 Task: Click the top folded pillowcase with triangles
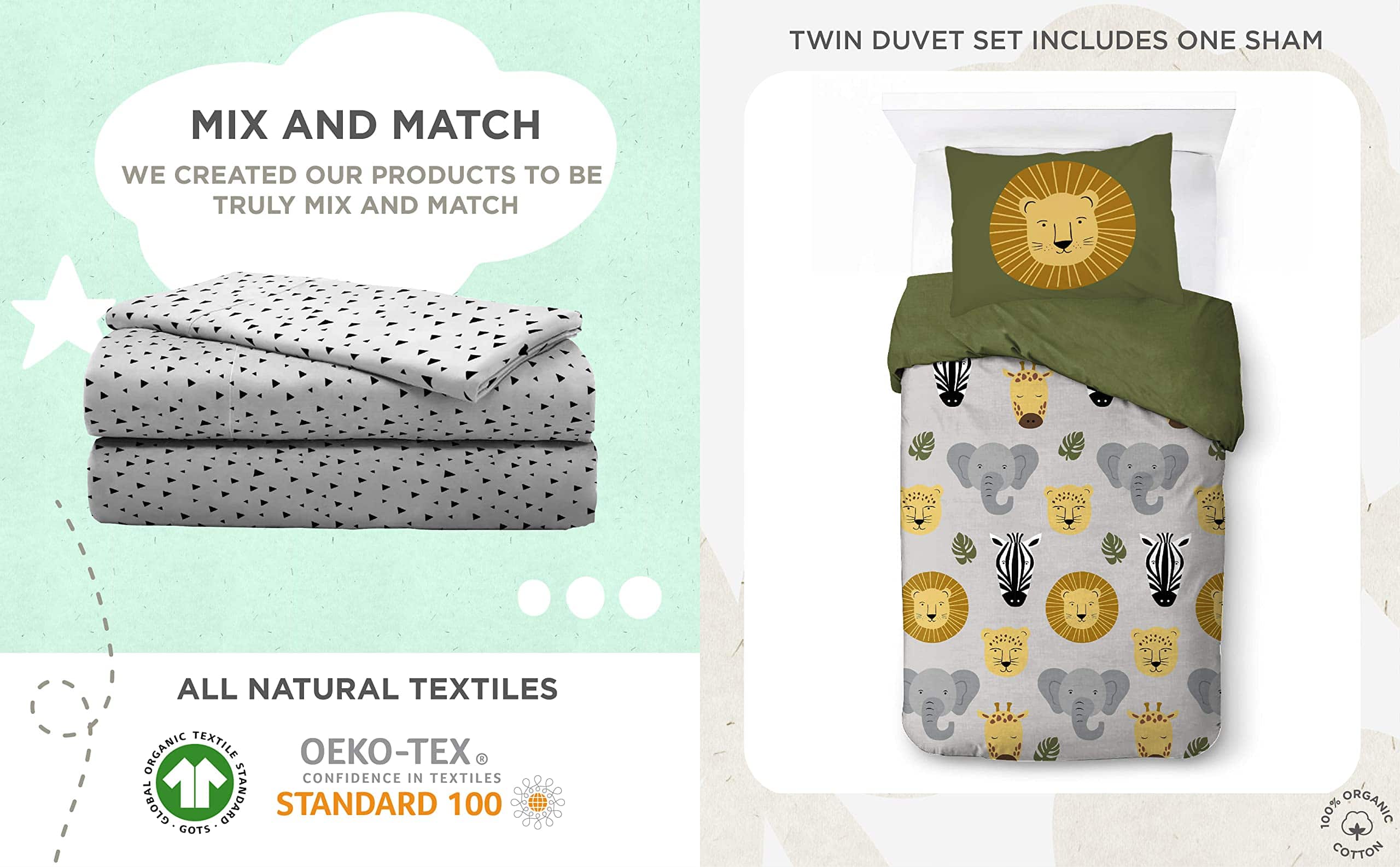pos(344,335)
